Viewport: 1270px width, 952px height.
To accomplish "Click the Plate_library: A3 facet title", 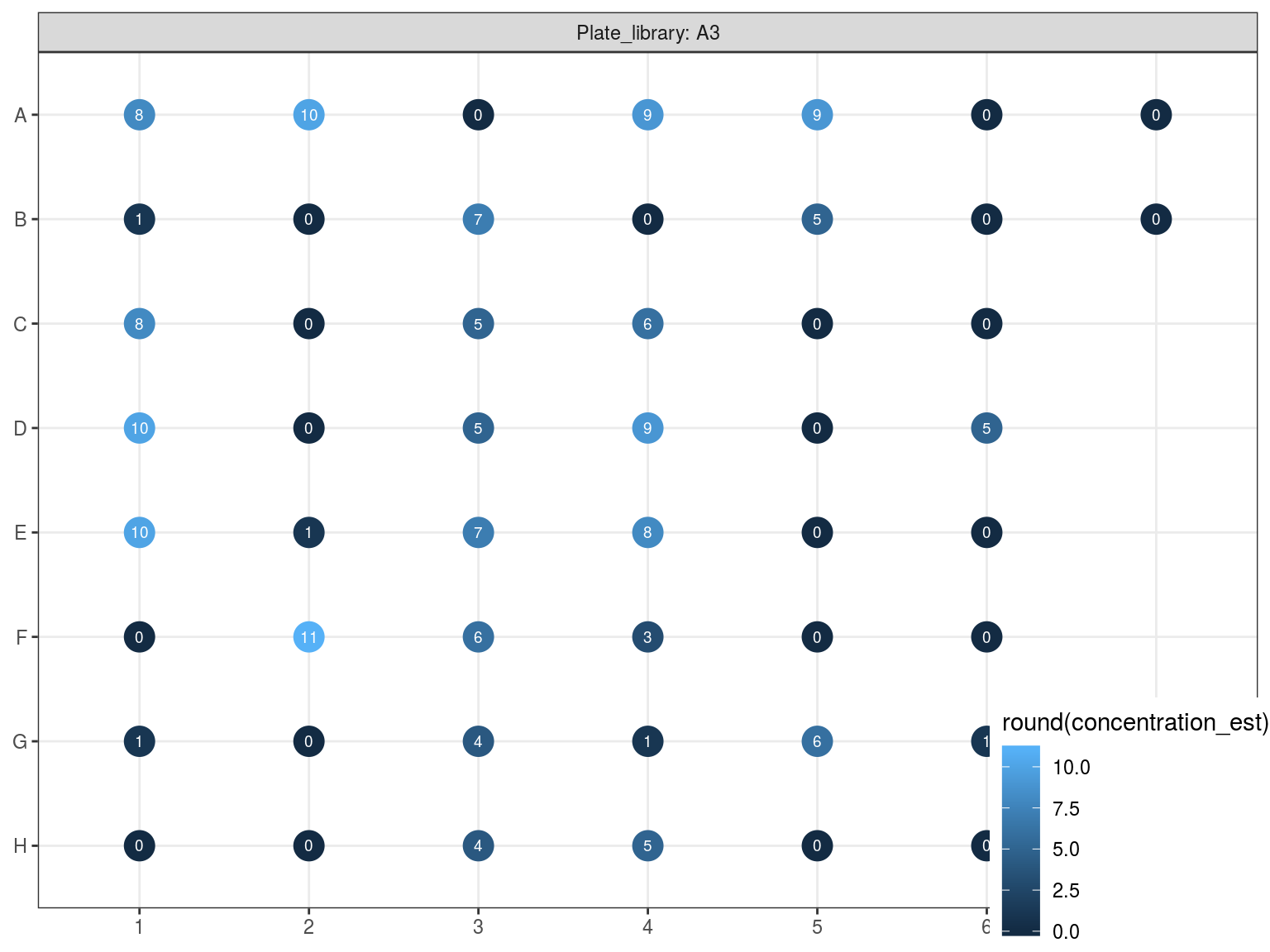I will [x=648, y=33].
